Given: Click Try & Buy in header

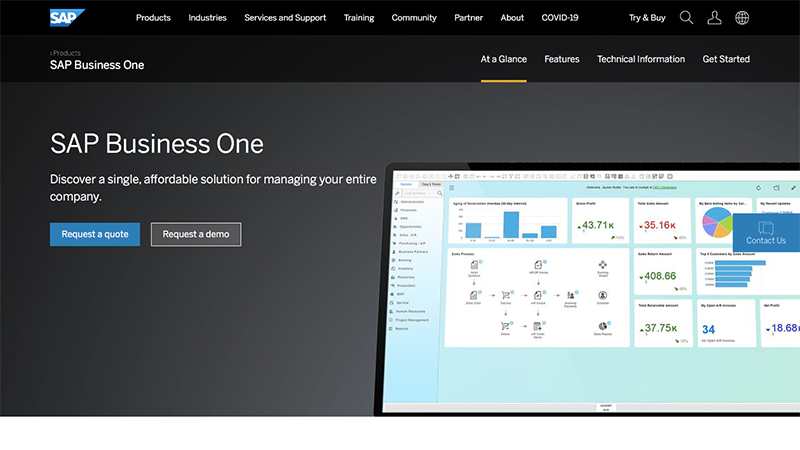Looking at the screenshot, I should coord(647,18).
